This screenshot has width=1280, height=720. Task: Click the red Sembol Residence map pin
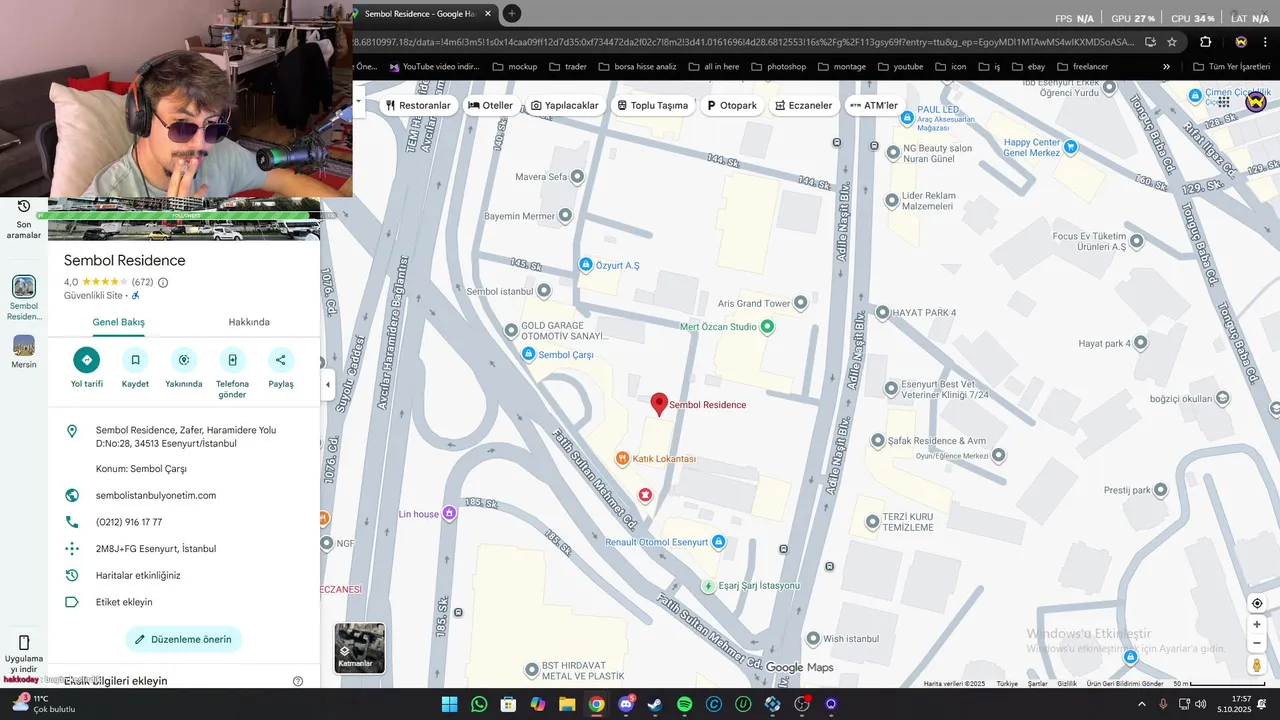click(659, 404)
